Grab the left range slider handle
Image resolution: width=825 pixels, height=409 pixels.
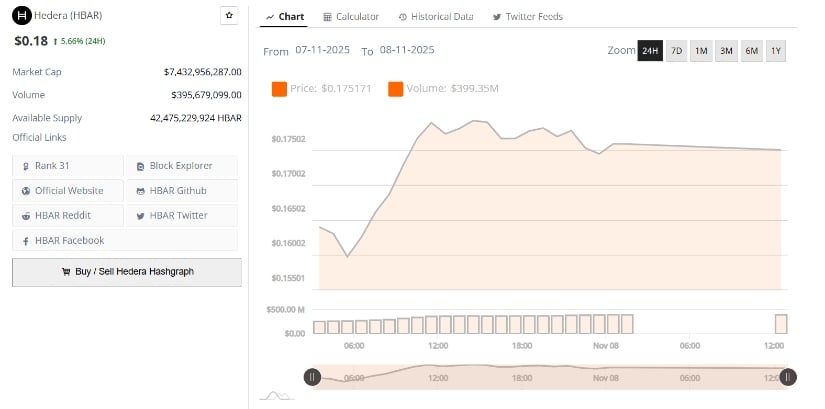[x=312, y=377]
